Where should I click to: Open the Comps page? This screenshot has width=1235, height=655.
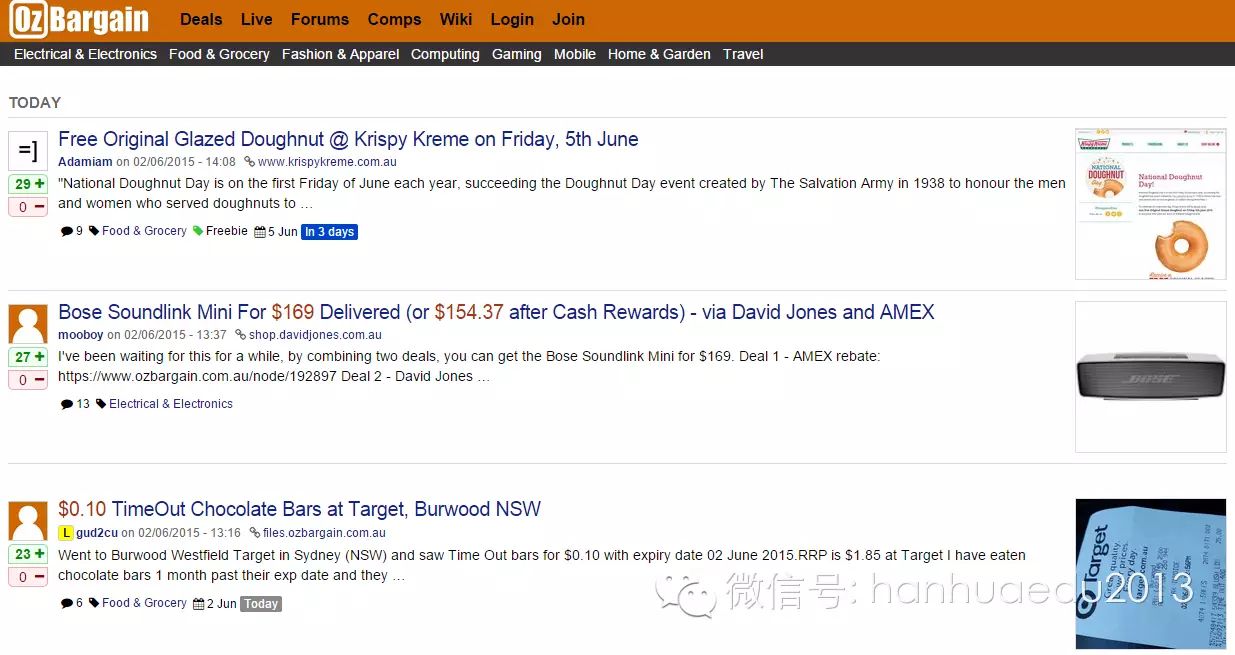click(394, 19)
